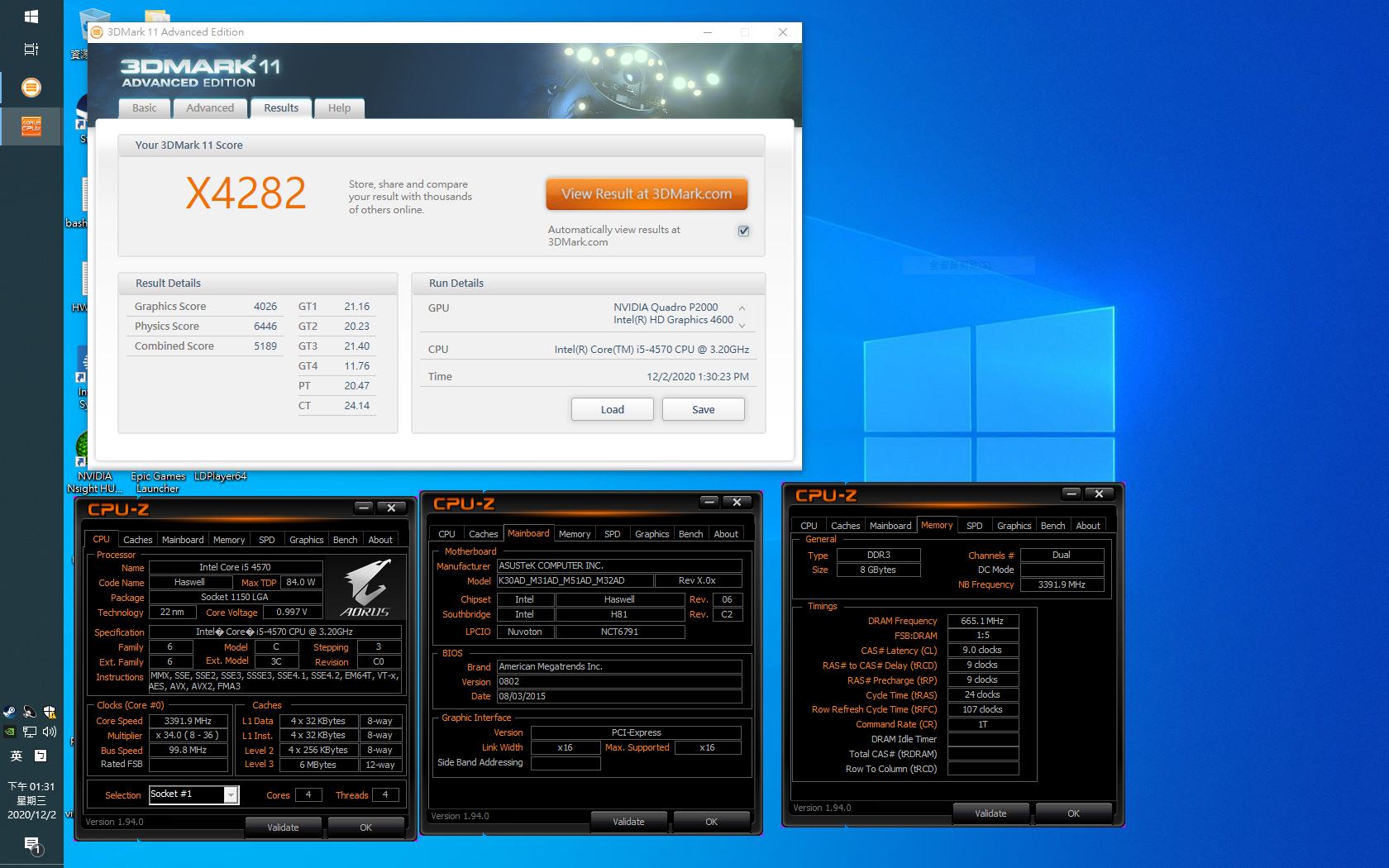Open Task View from the taskbar
Viewport: 1389px width, 868px height.
pyautogui.click(x=31, y=50)
